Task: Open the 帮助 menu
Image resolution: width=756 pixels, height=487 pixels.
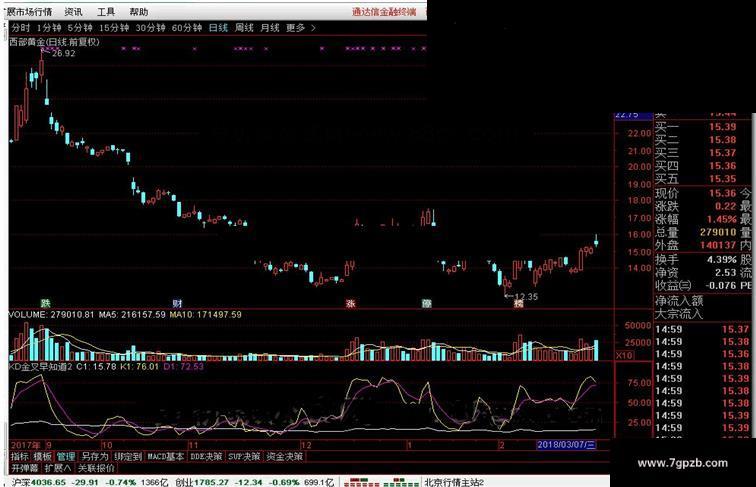Action: 139,12
